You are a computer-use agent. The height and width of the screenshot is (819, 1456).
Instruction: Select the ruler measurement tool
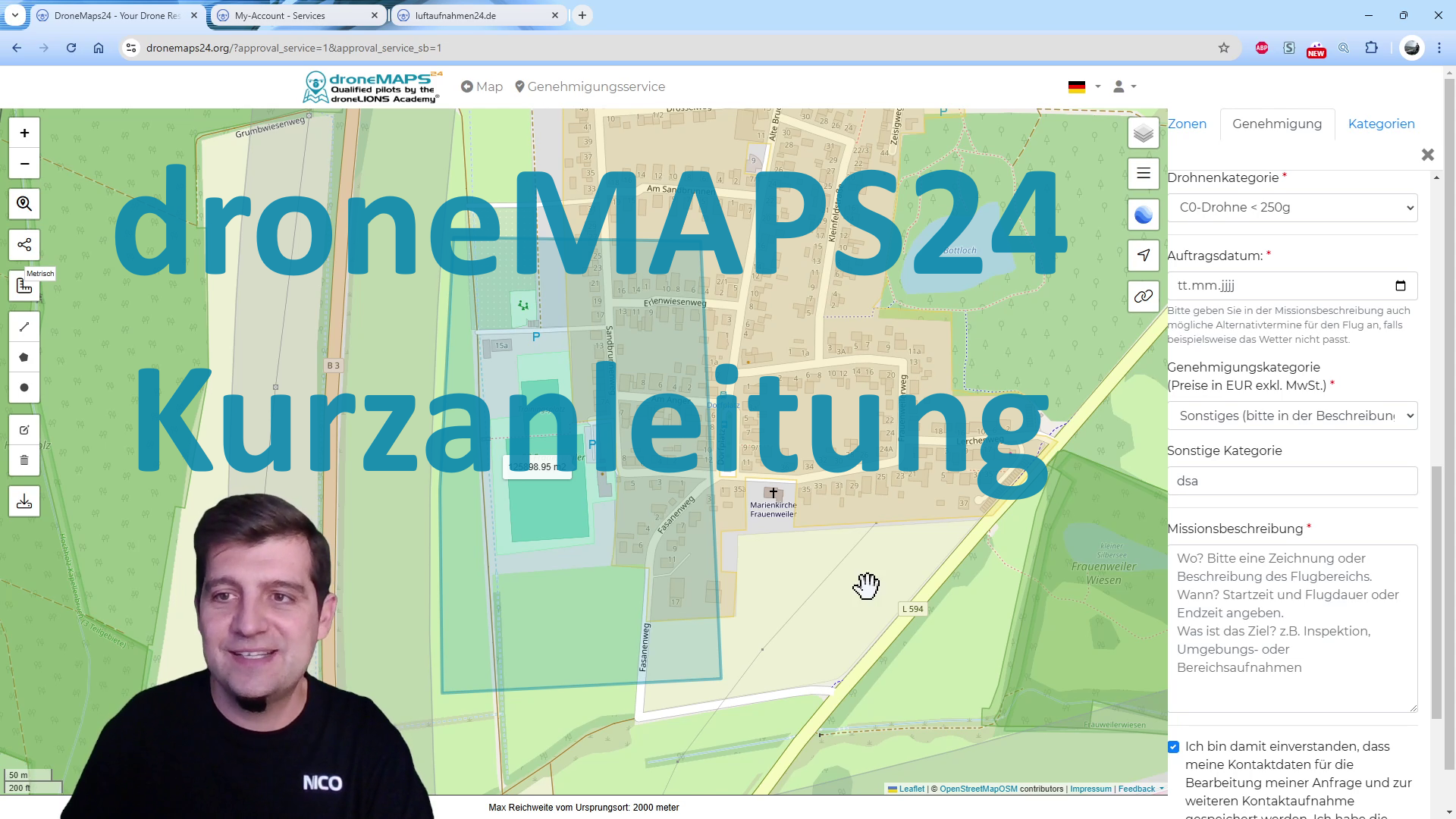24,286
